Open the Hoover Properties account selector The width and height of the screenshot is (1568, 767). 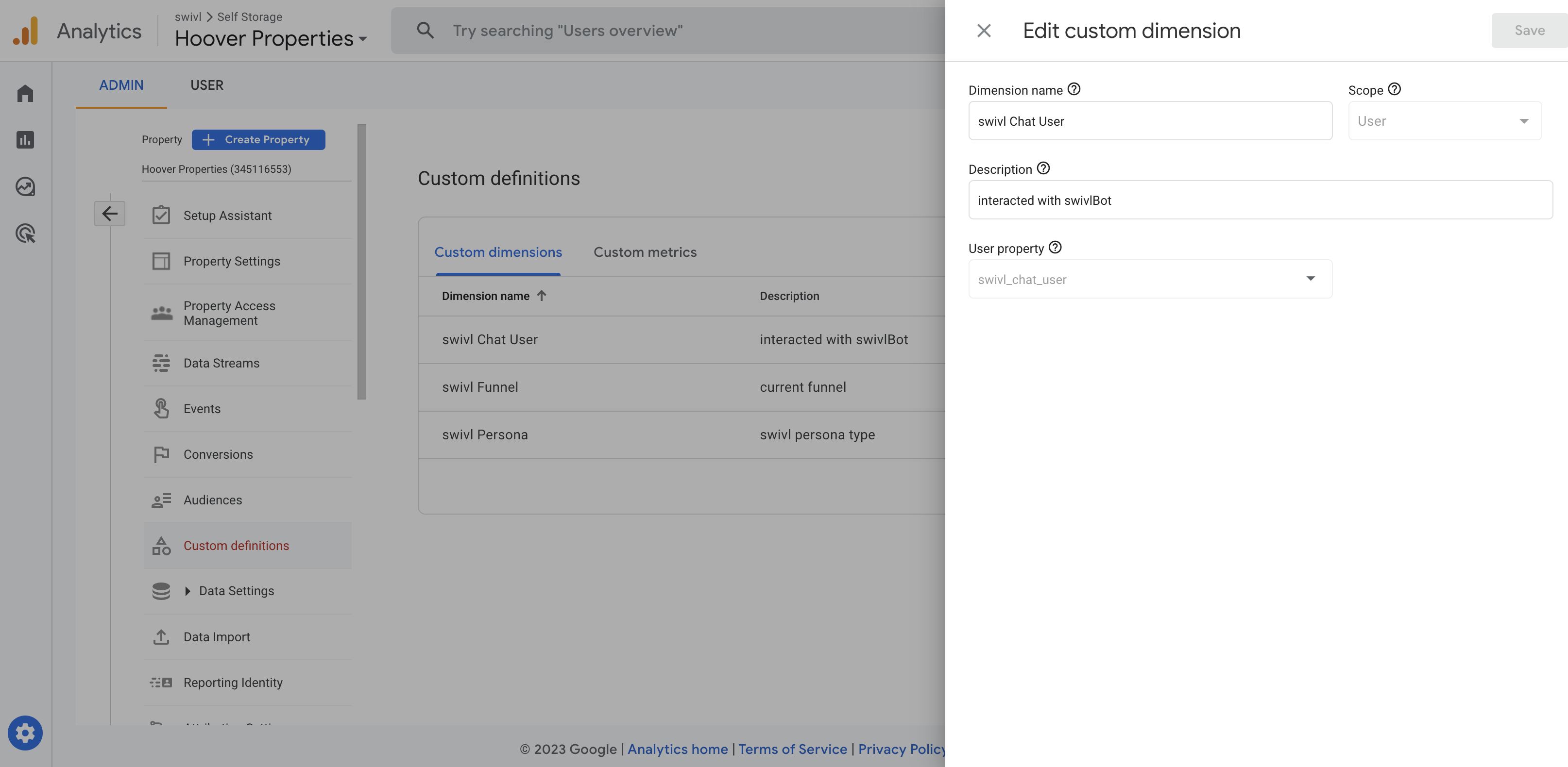click(x=271, y=38)
